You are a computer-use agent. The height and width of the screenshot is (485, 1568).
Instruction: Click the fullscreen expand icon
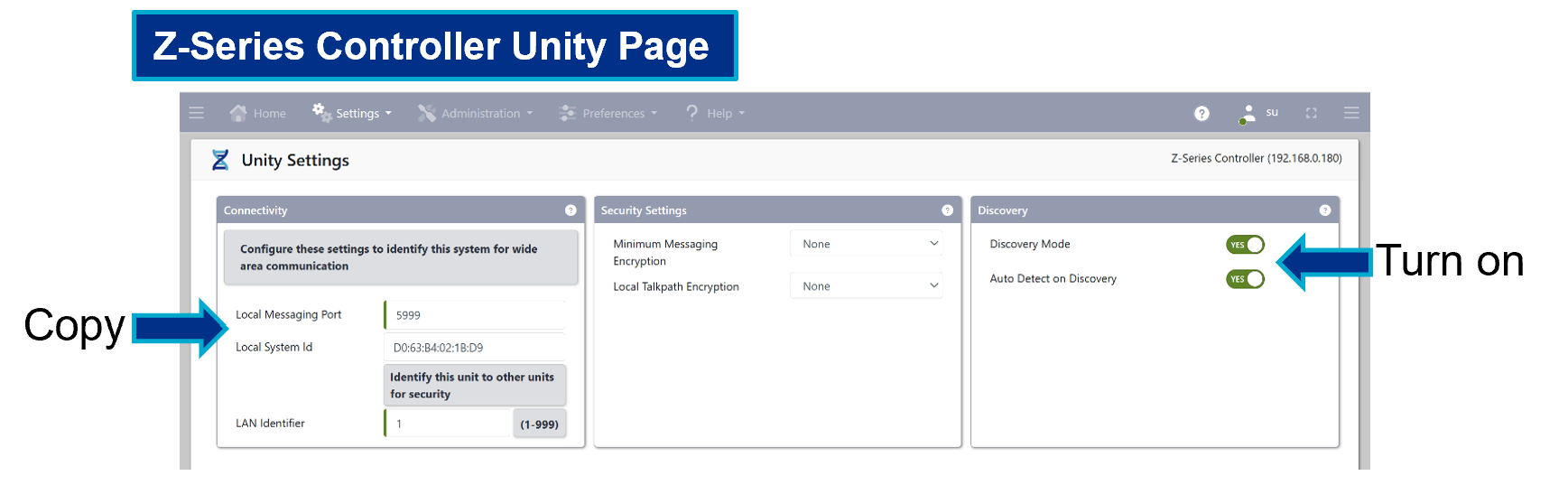coord(1312,113)
